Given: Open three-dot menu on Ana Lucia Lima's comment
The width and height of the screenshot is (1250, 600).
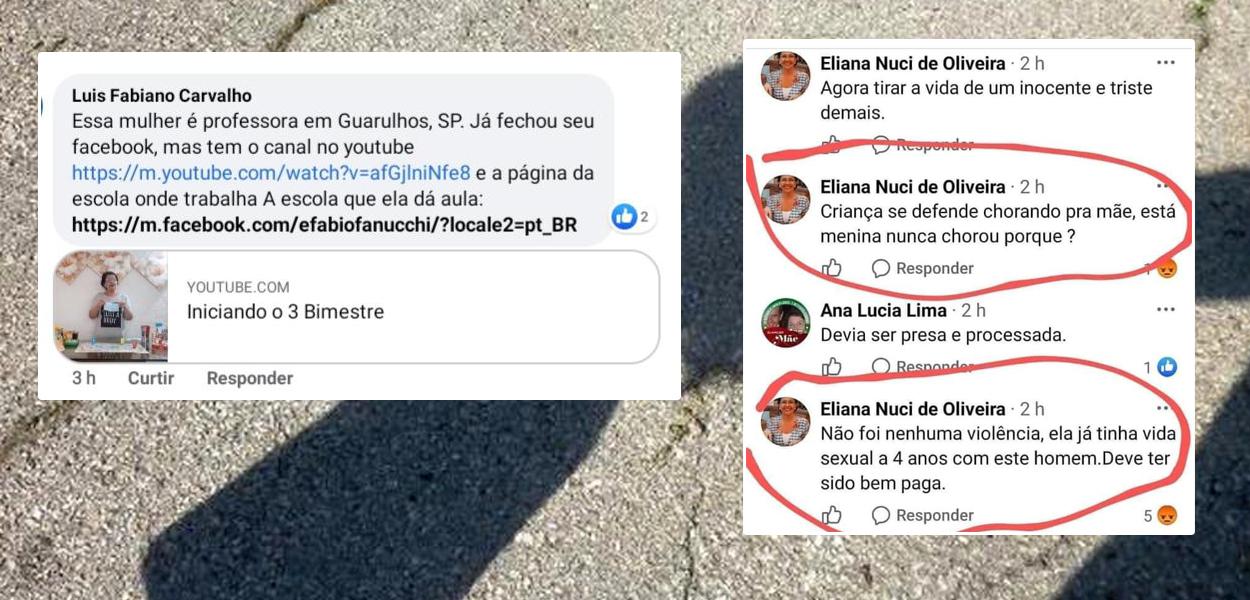Looking at the screenshot, I should pyautogui.click(x=1165, y=310).
